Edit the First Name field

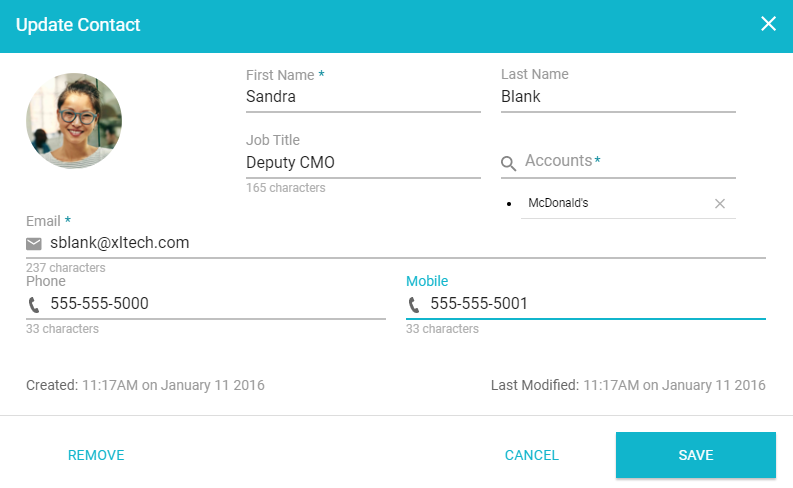click(x=362, y=97)
